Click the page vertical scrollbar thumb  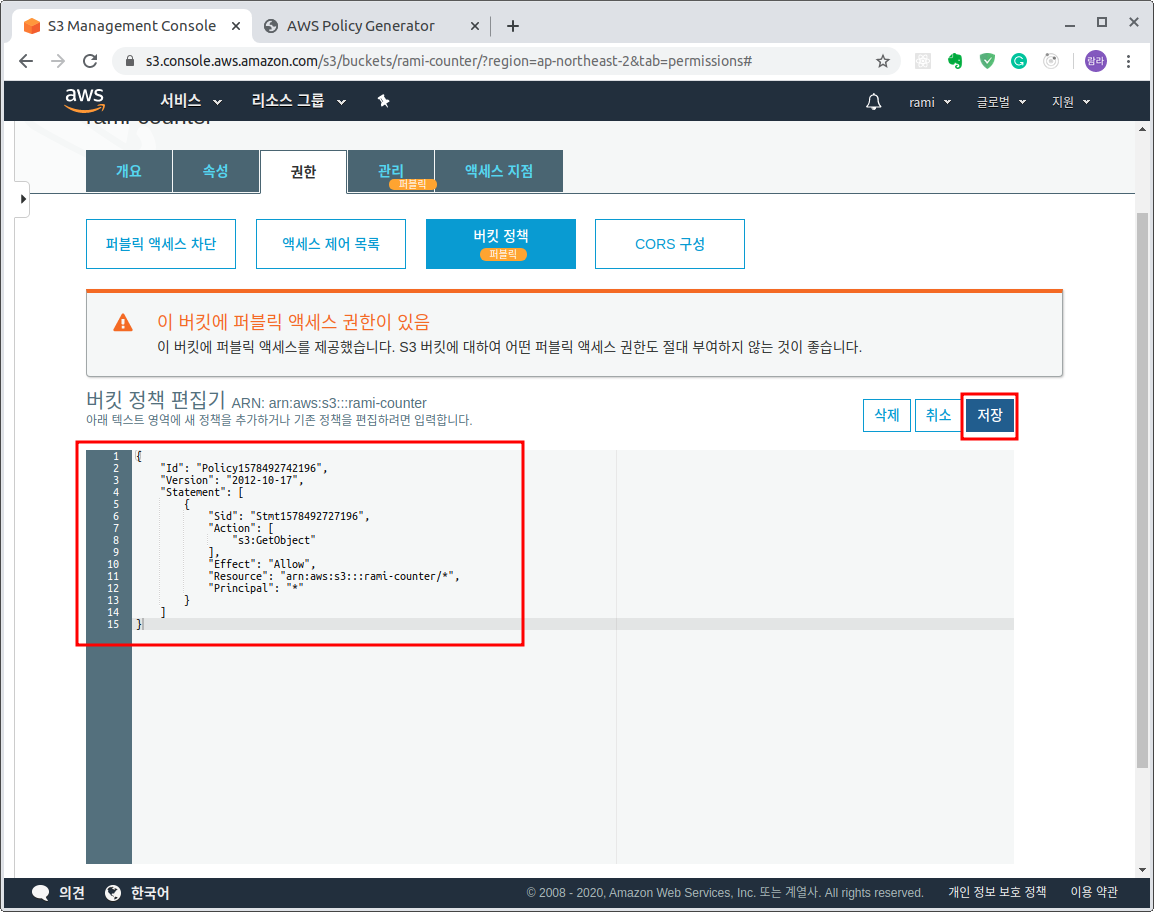click(x=1141, y=491)
